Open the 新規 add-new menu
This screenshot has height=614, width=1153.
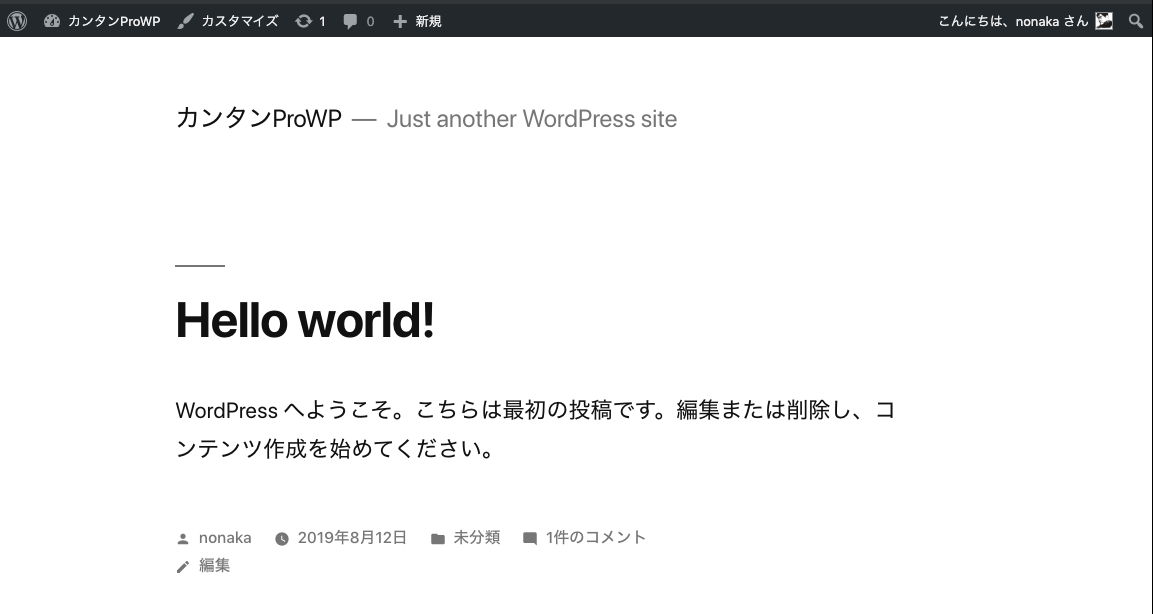point(417,21)
